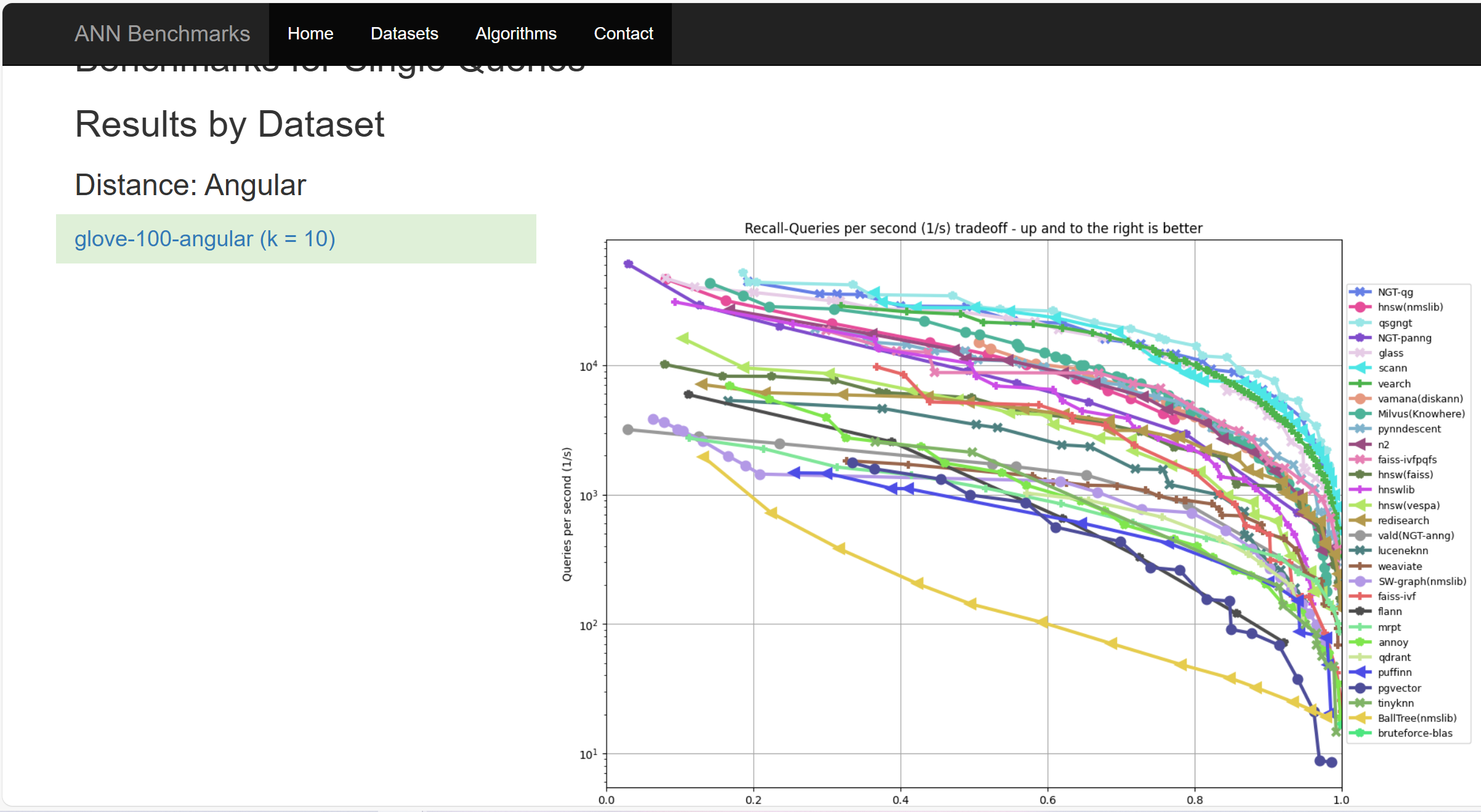
Task: Click the scann legend triangle marker
Action: pos(1360,368)
